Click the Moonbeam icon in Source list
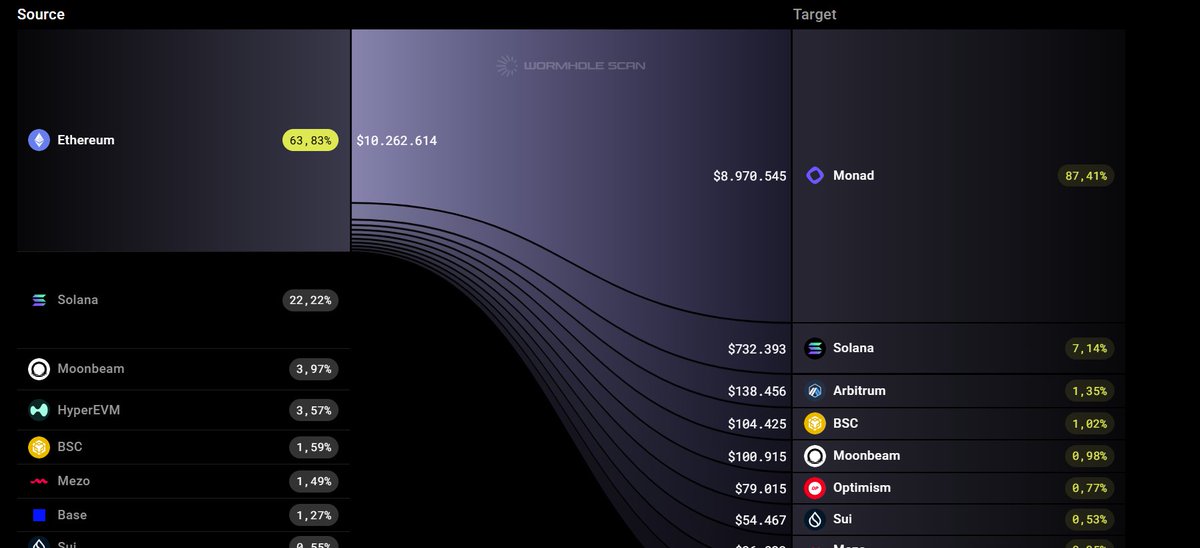1200x548 pixels. click(39, 369)
